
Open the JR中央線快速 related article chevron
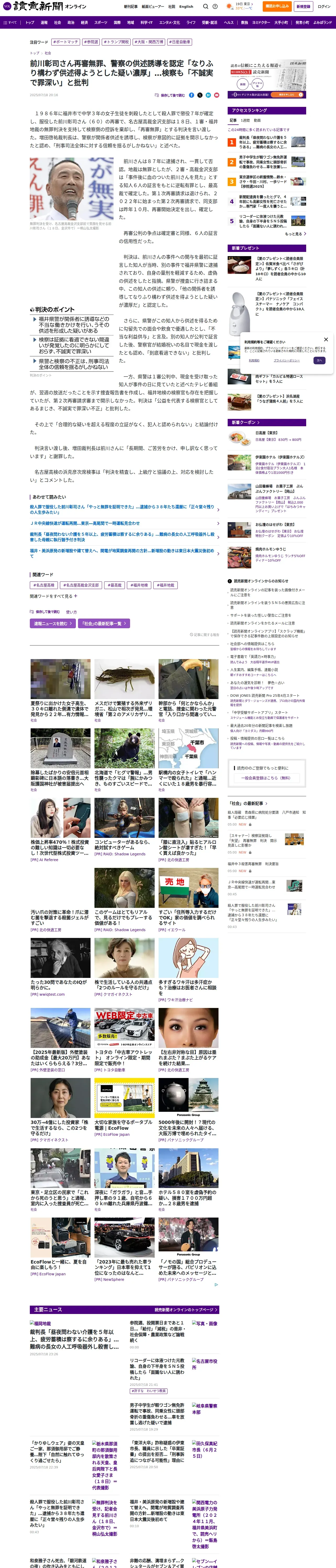click(x=218, y=523)
